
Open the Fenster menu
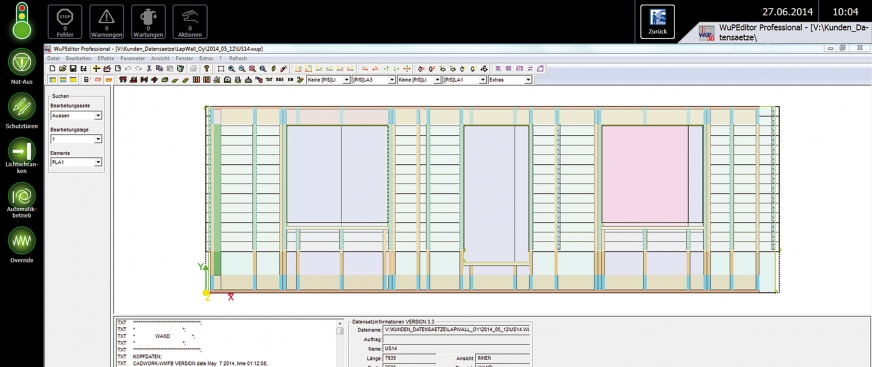click(x=184, y=58)
